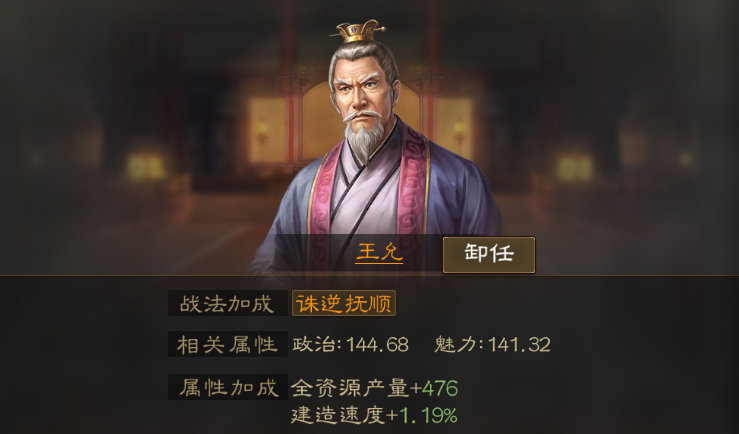Select the 魅力 141.32 attribute value
The height and width of the screenshot is (434, 739).
pyautogui.click(x=492, y=344)
